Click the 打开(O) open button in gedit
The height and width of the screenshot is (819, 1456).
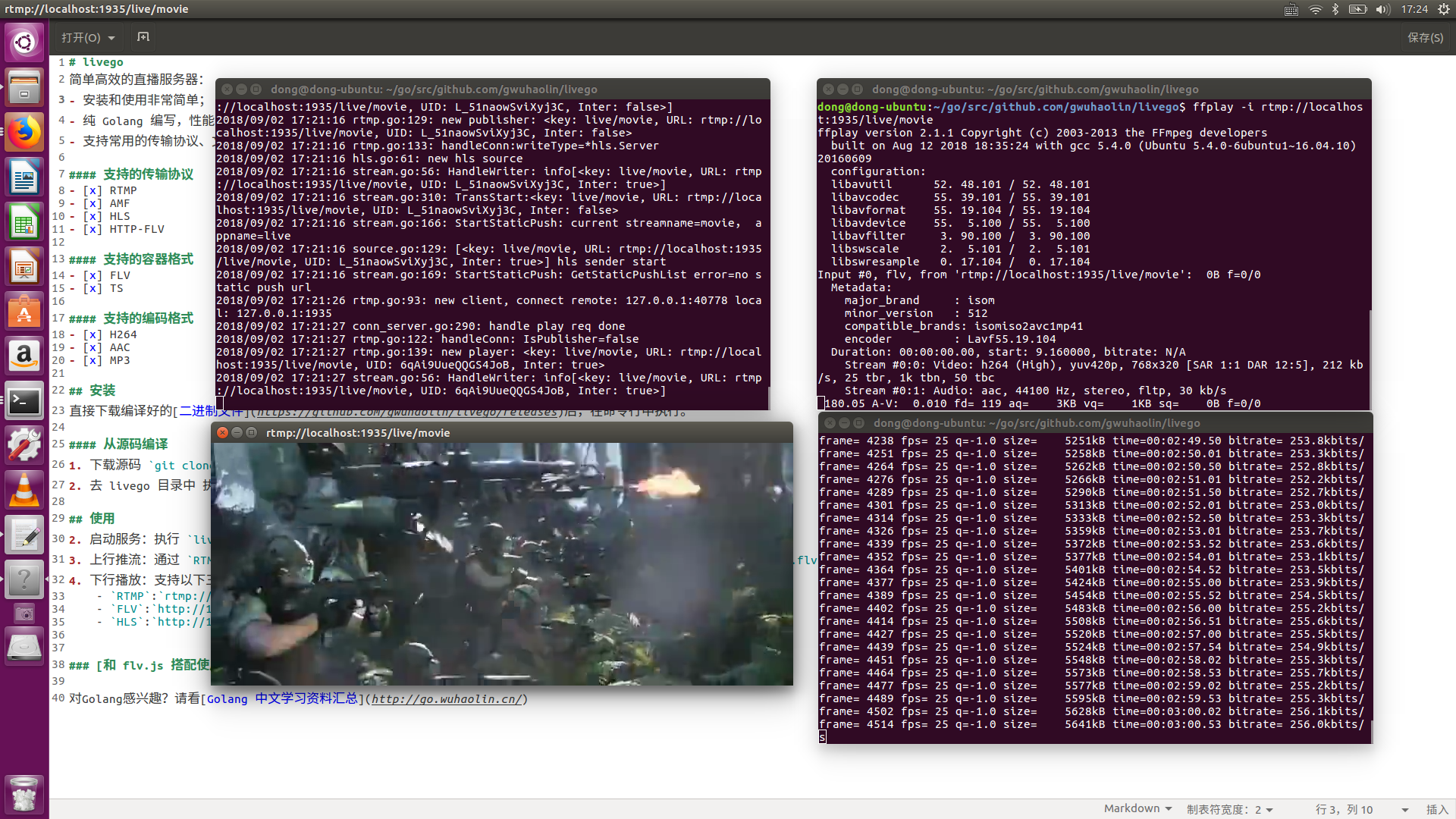click(x=80, y=37)
